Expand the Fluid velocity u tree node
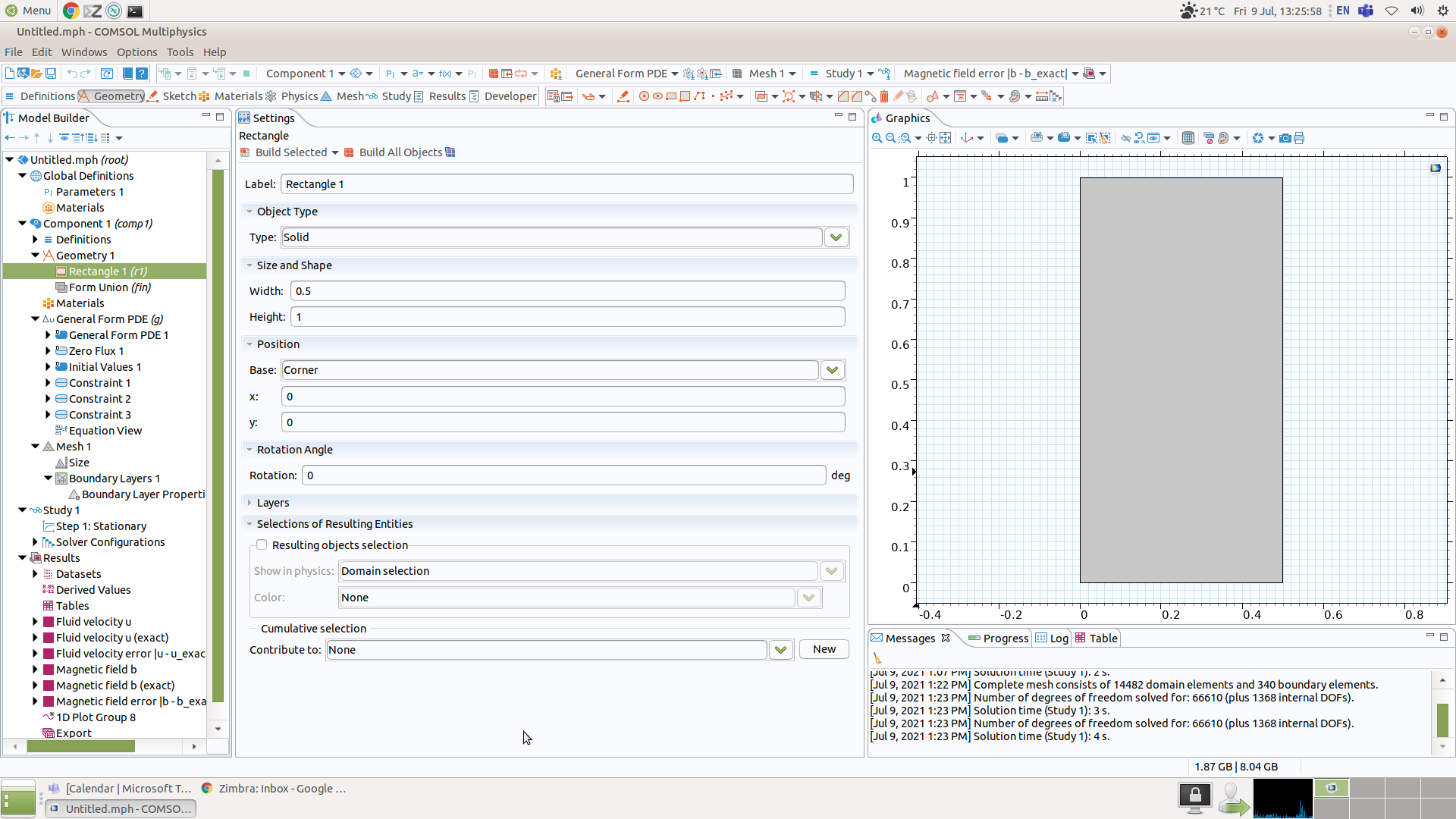This screenshot has height=819, width=1456. (35, 622)
